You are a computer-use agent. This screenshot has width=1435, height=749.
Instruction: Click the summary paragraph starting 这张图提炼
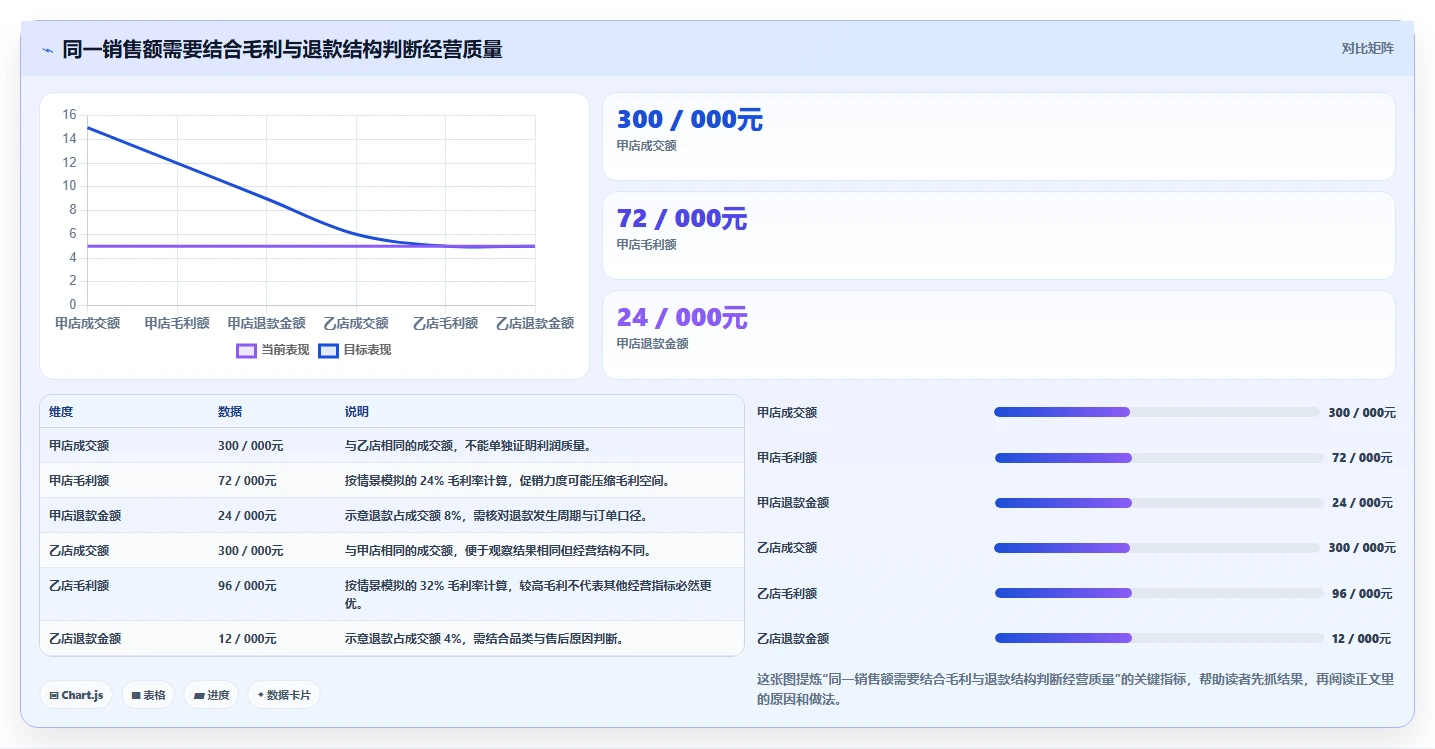point(1075,690)
